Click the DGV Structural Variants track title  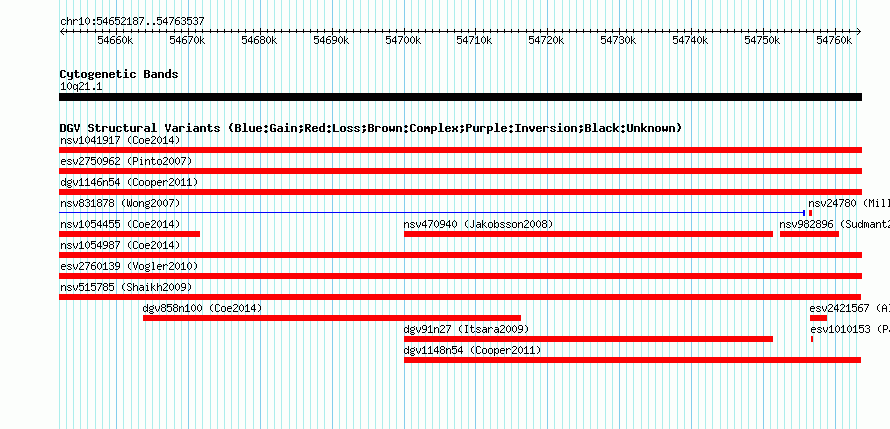coord(371,128)
